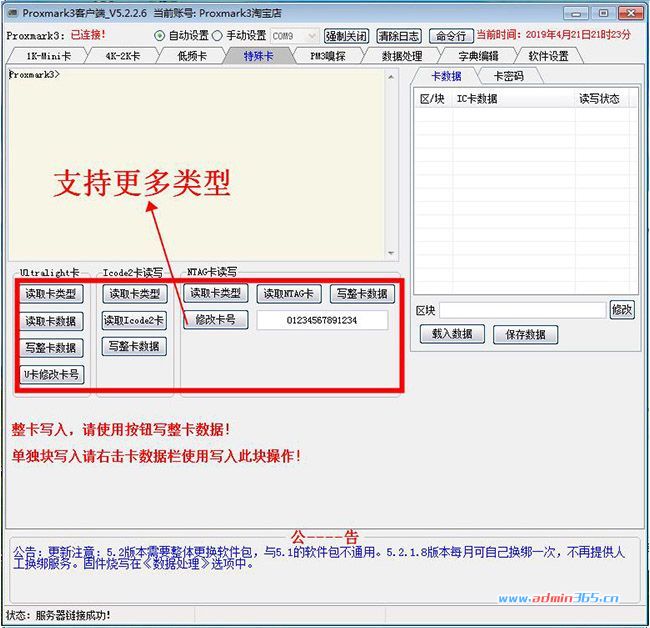
Task: Click the 读取Icode2卡 button
Action: tap(134, 320)
